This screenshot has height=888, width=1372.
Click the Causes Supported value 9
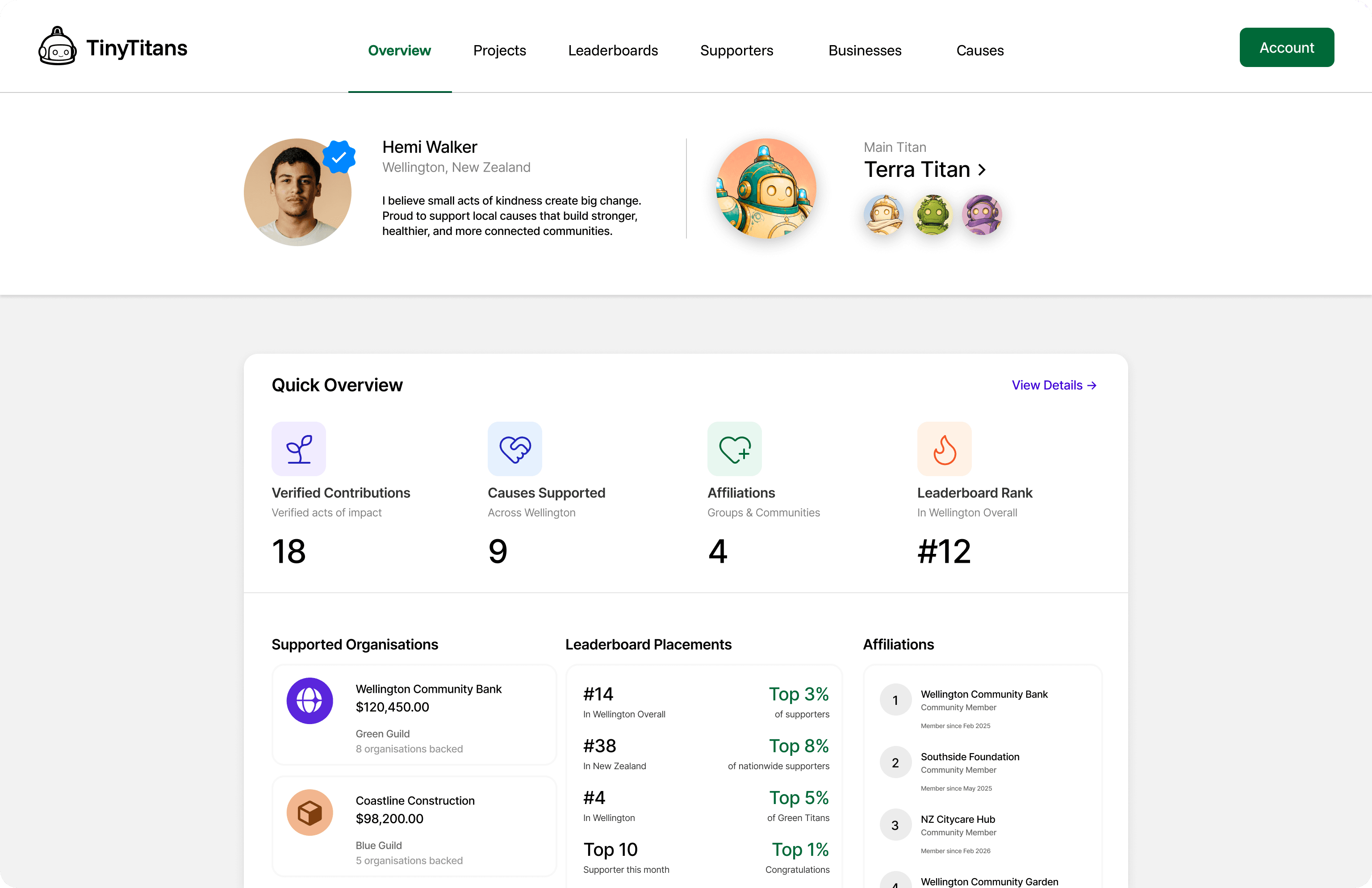tap(498, 551)
